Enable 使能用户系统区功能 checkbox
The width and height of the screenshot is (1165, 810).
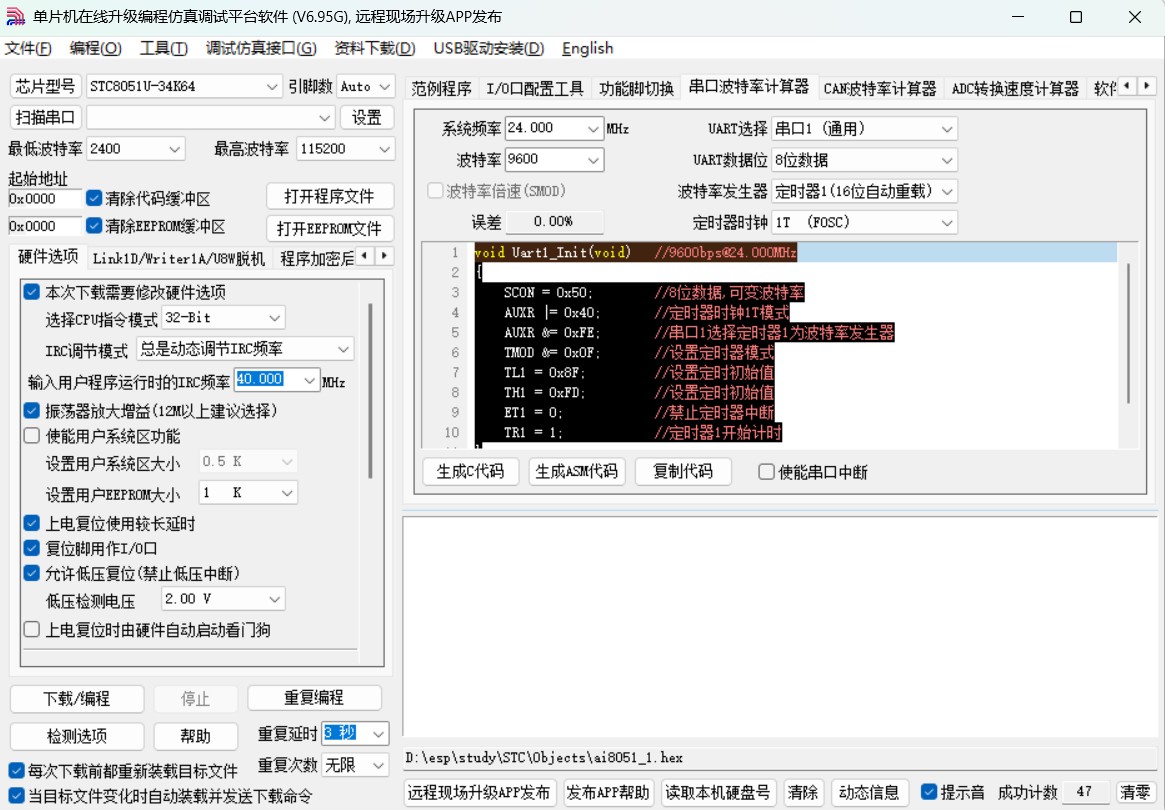tap(32, 435)
